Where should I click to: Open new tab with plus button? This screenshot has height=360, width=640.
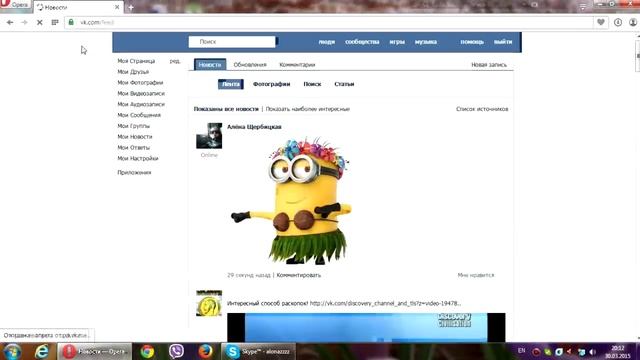tap(131, 7)
